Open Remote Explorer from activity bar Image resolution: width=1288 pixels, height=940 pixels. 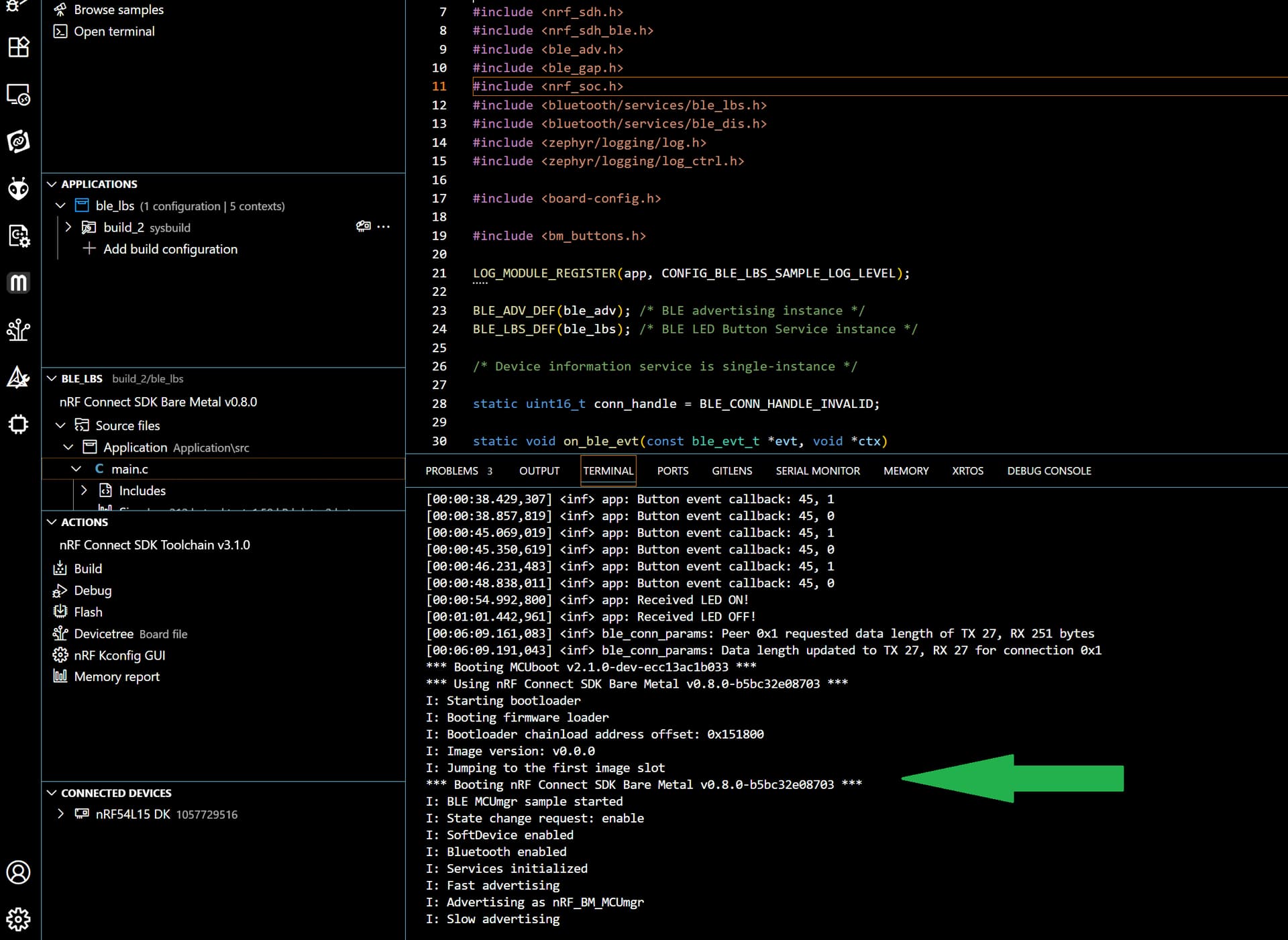19,95
